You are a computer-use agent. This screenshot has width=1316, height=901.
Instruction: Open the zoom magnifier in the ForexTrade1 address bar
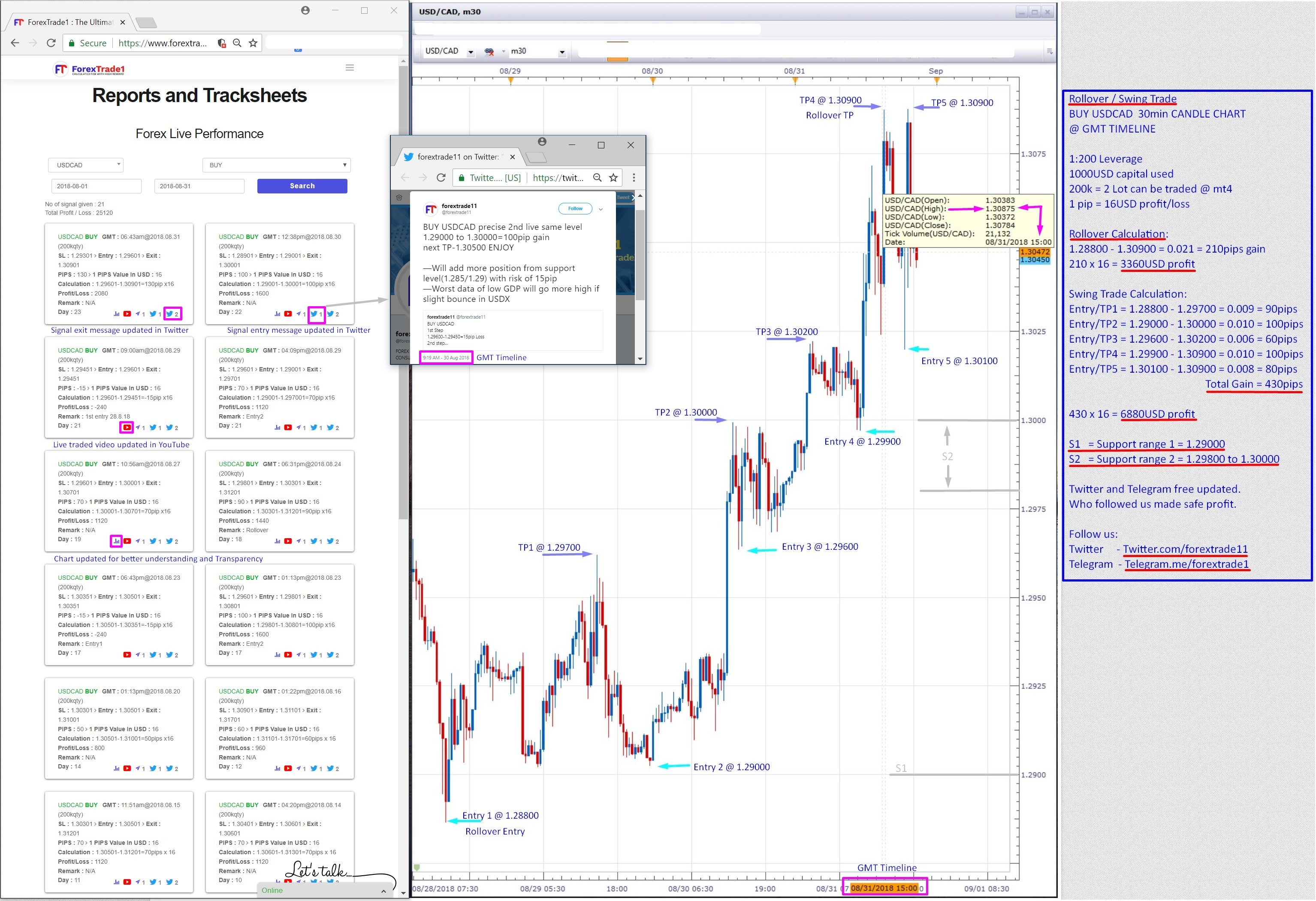237,43
